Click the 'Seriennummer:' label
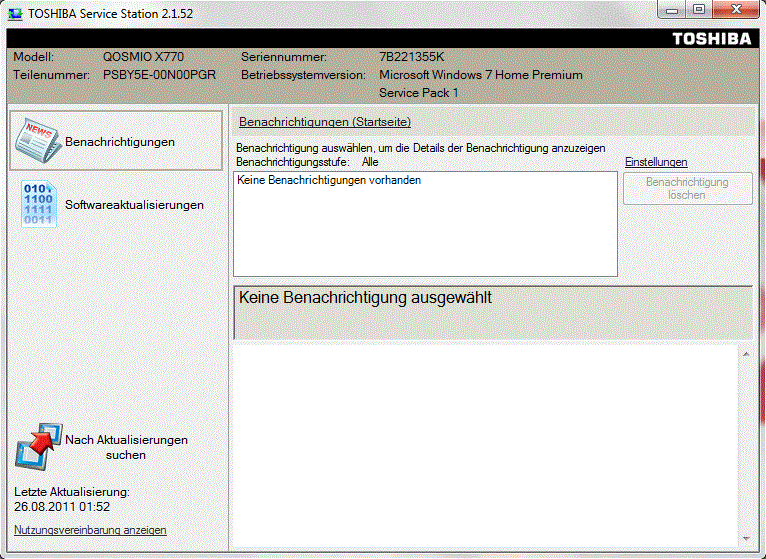This screenshot has height=559, width=766. pos(284,57)
